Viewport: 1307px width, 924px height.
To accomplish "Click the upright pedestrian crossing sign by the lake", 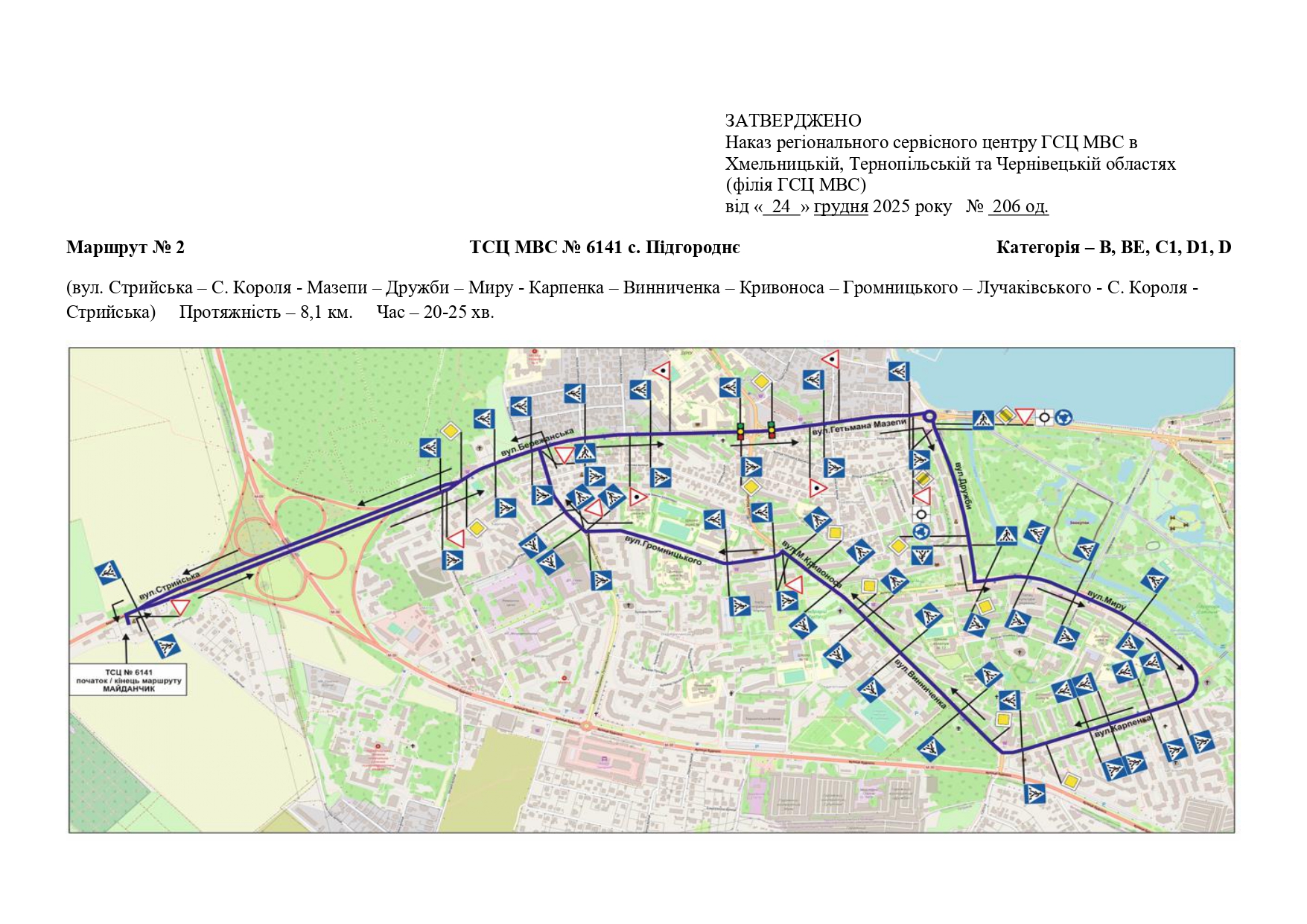I will pos(983,420).
